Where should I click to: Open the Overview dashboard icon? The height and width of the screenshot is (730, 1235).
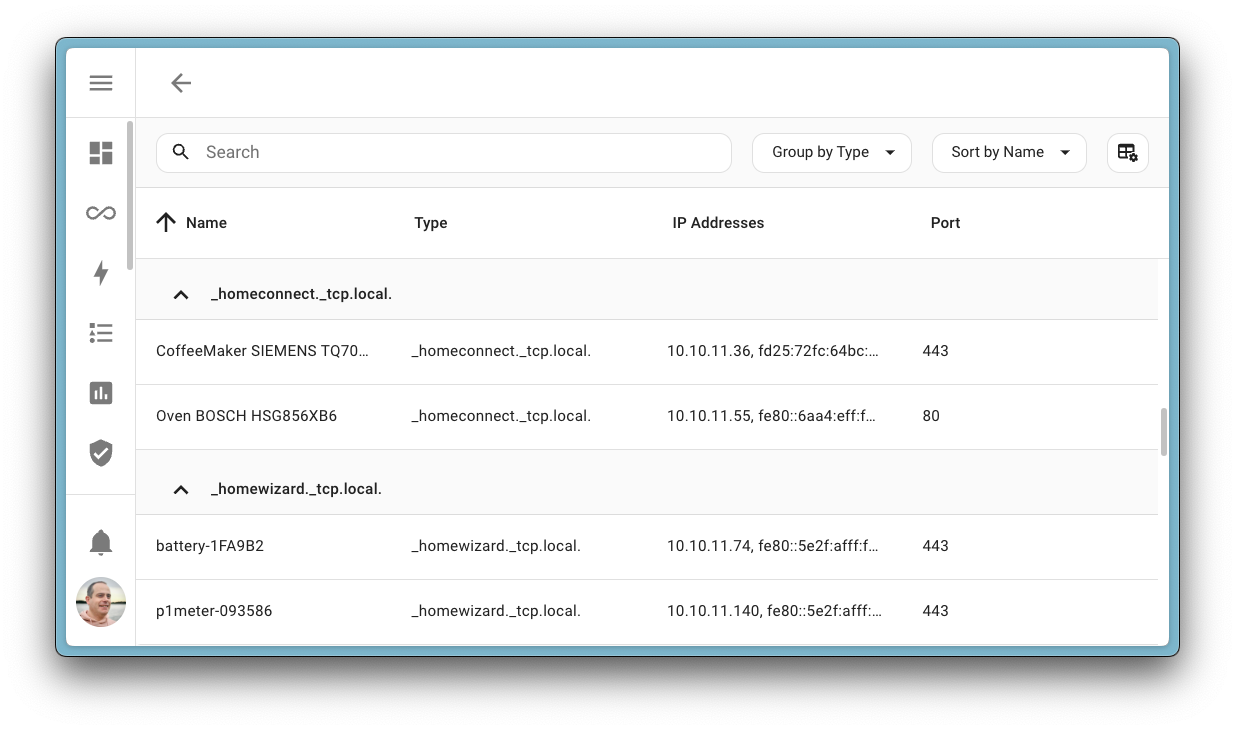coord(101,152)
